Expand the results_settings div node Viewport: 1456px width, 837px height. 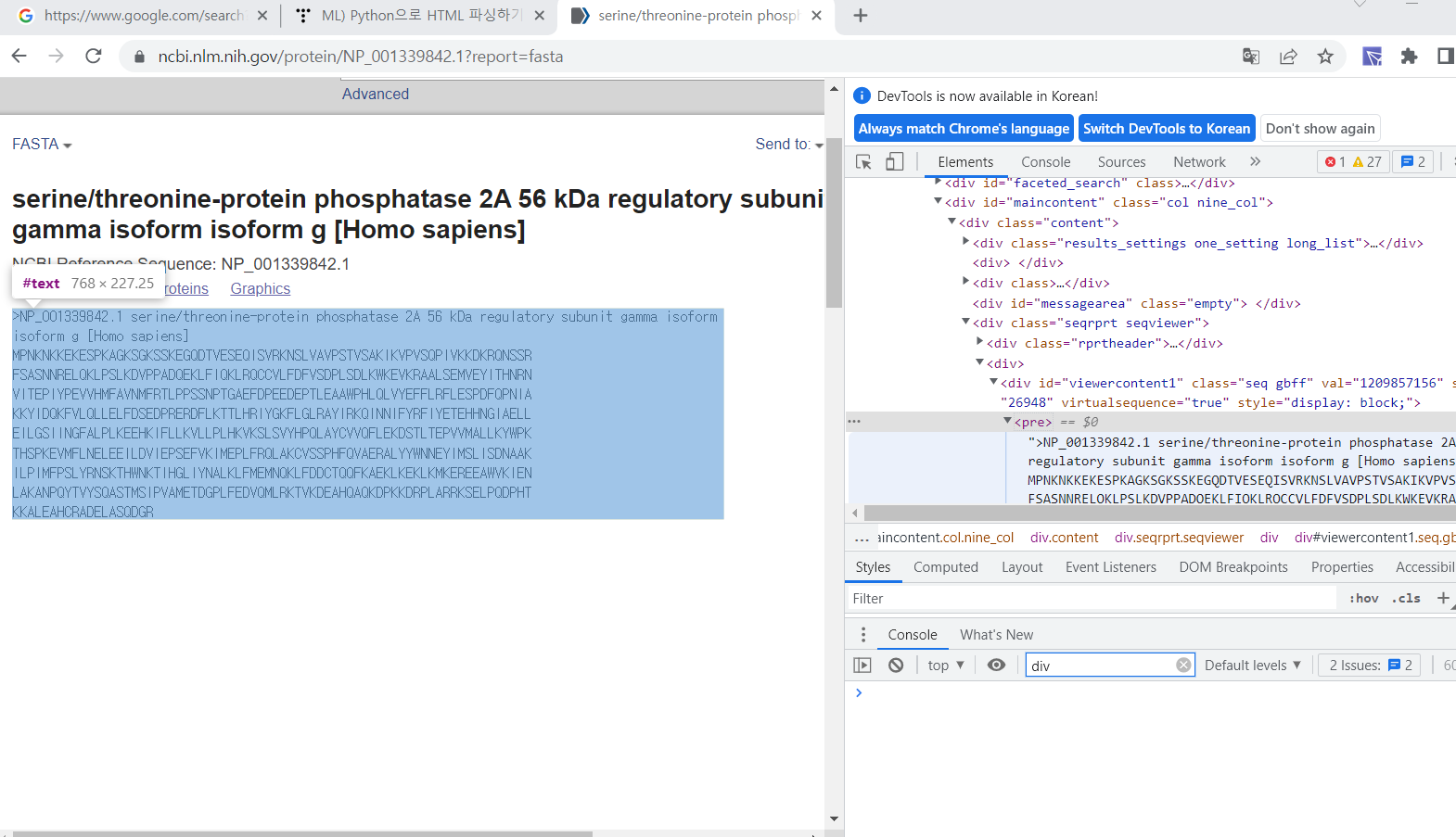pos(966,241)
